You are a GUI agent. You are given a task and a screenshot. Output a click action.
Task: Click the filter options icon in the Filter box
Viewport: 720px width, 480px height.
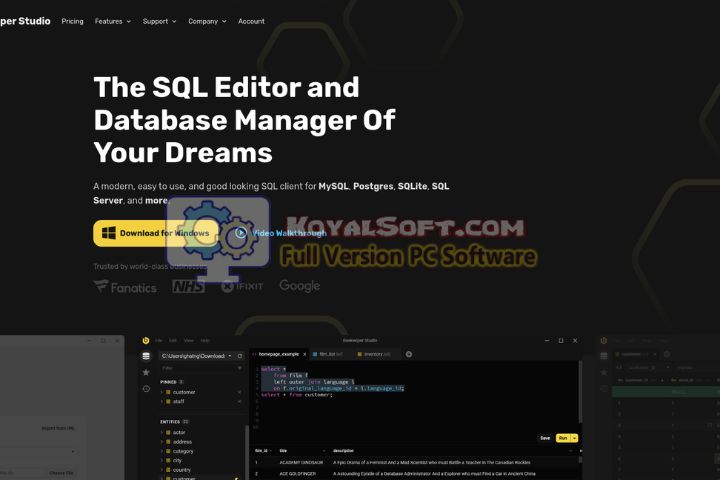coord(239,368)
